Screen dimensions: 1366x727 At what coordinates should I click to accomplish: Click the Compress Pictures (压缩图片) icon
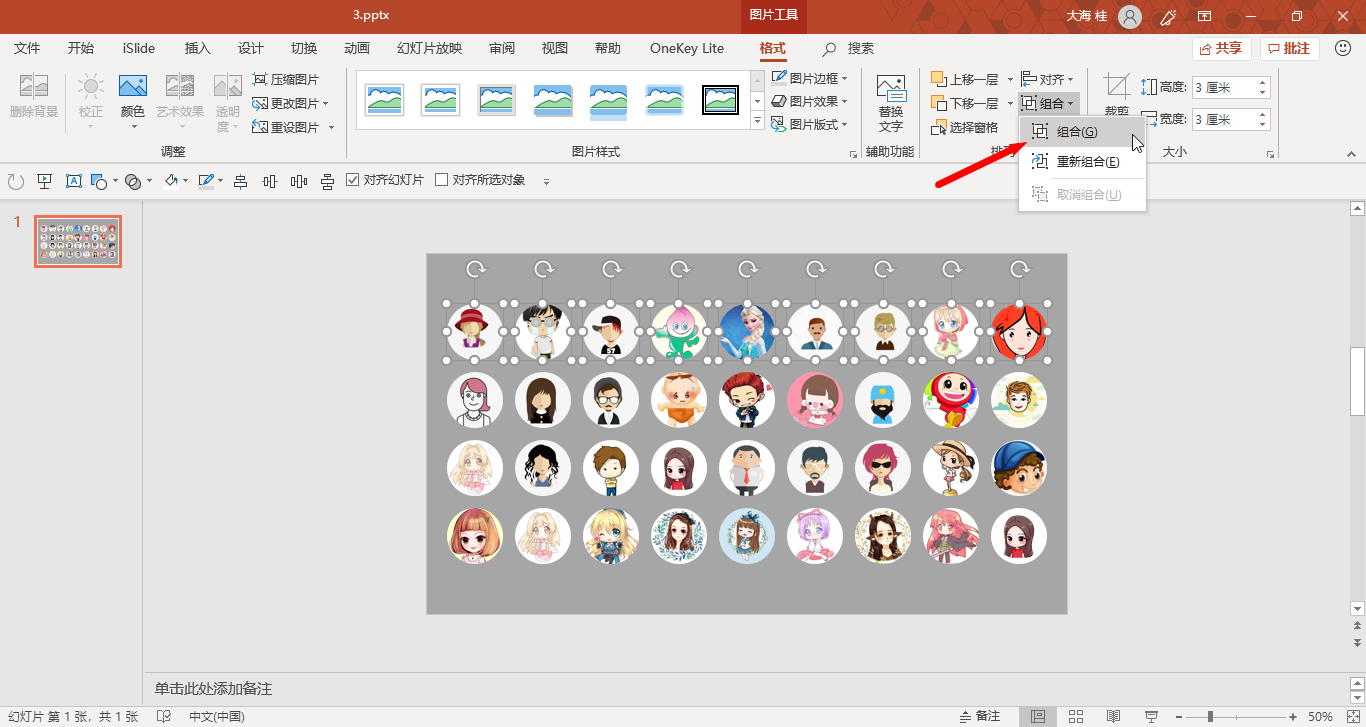click(259, 79)
